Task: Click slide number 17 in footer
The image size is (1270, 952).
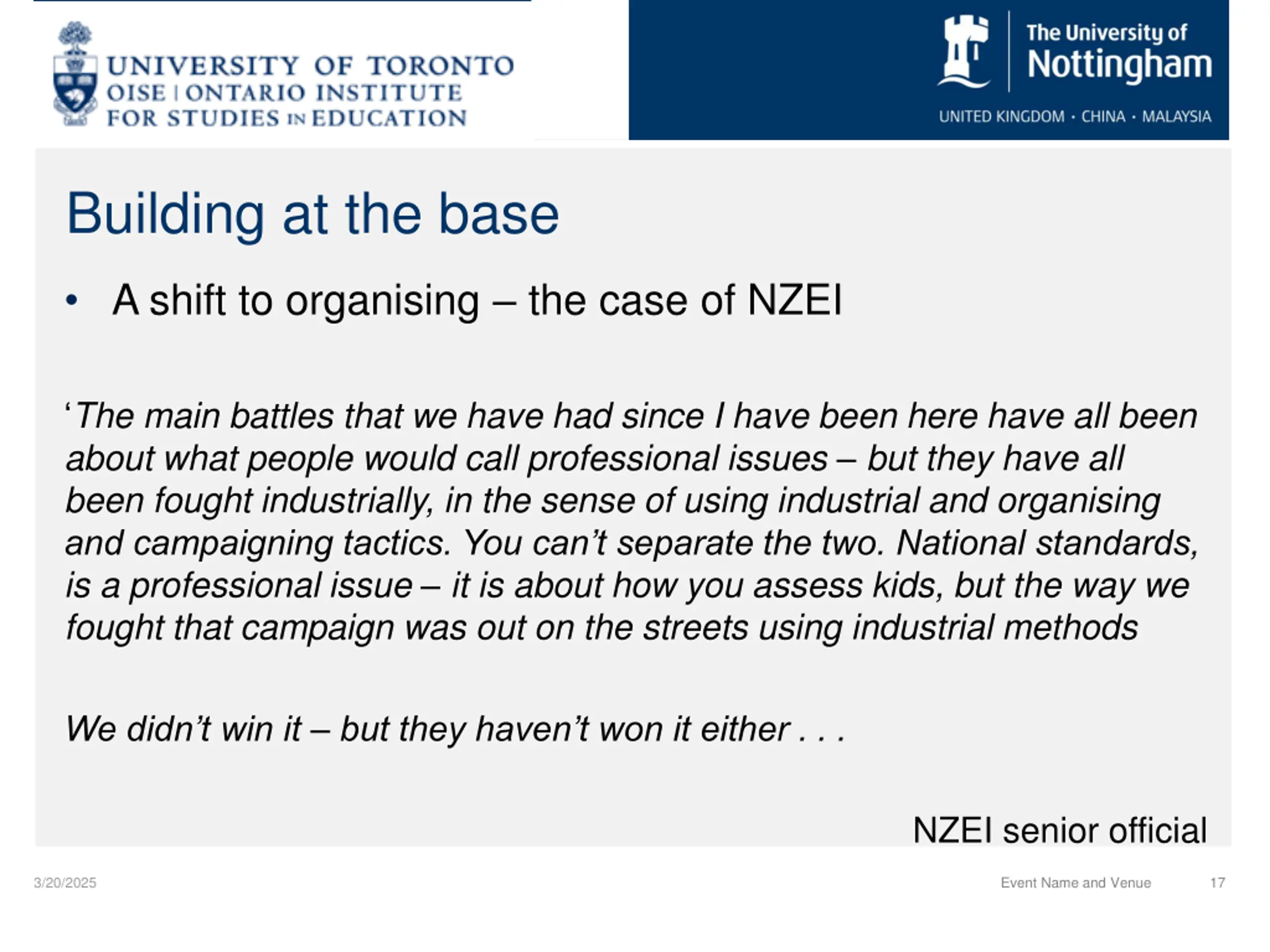Action: [x=1218, y=883]
